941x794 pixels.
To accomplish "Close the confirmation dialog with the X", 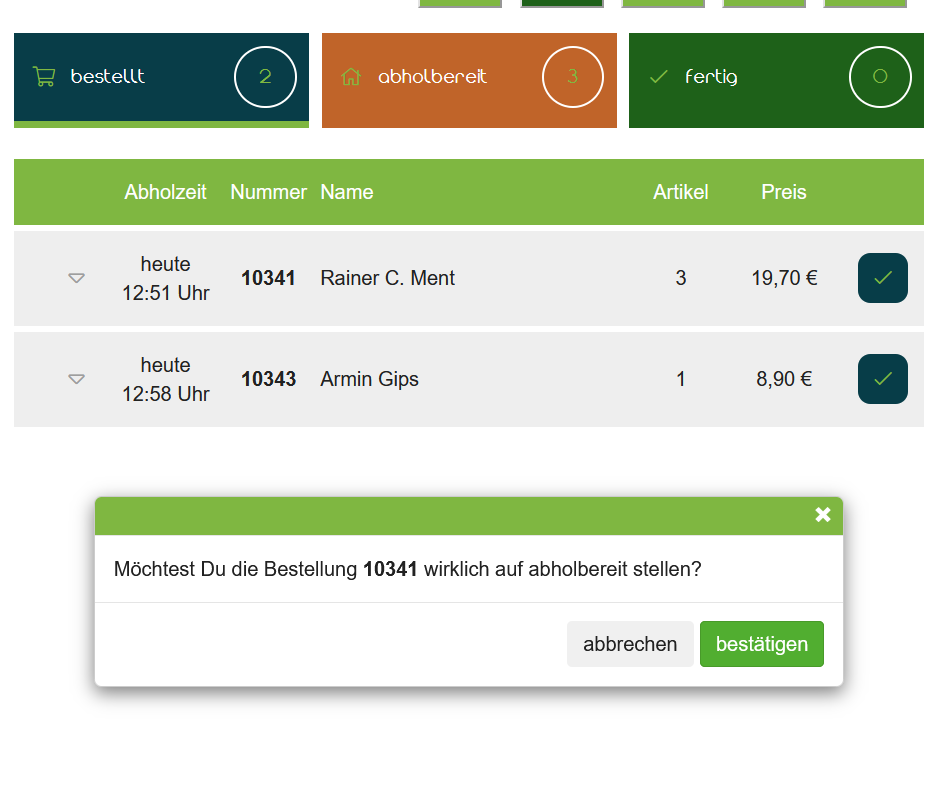I will (822, 515).
